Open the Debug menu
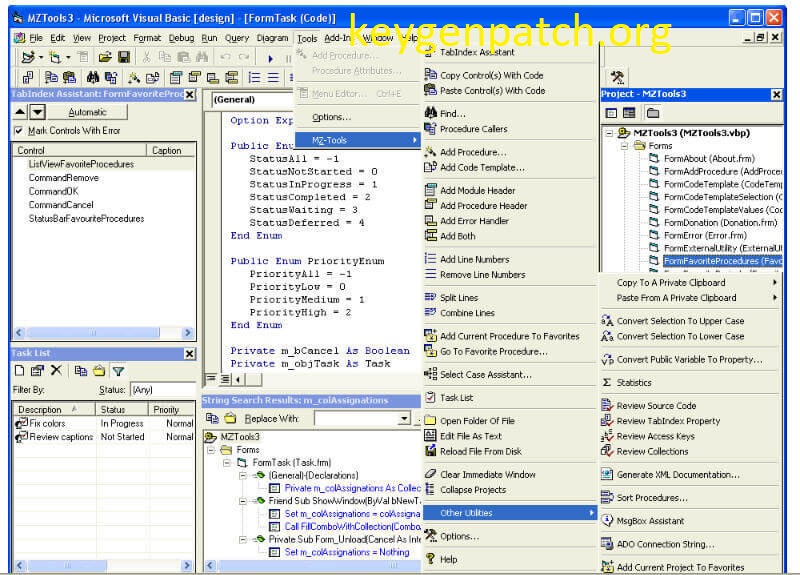 [181, 38]
